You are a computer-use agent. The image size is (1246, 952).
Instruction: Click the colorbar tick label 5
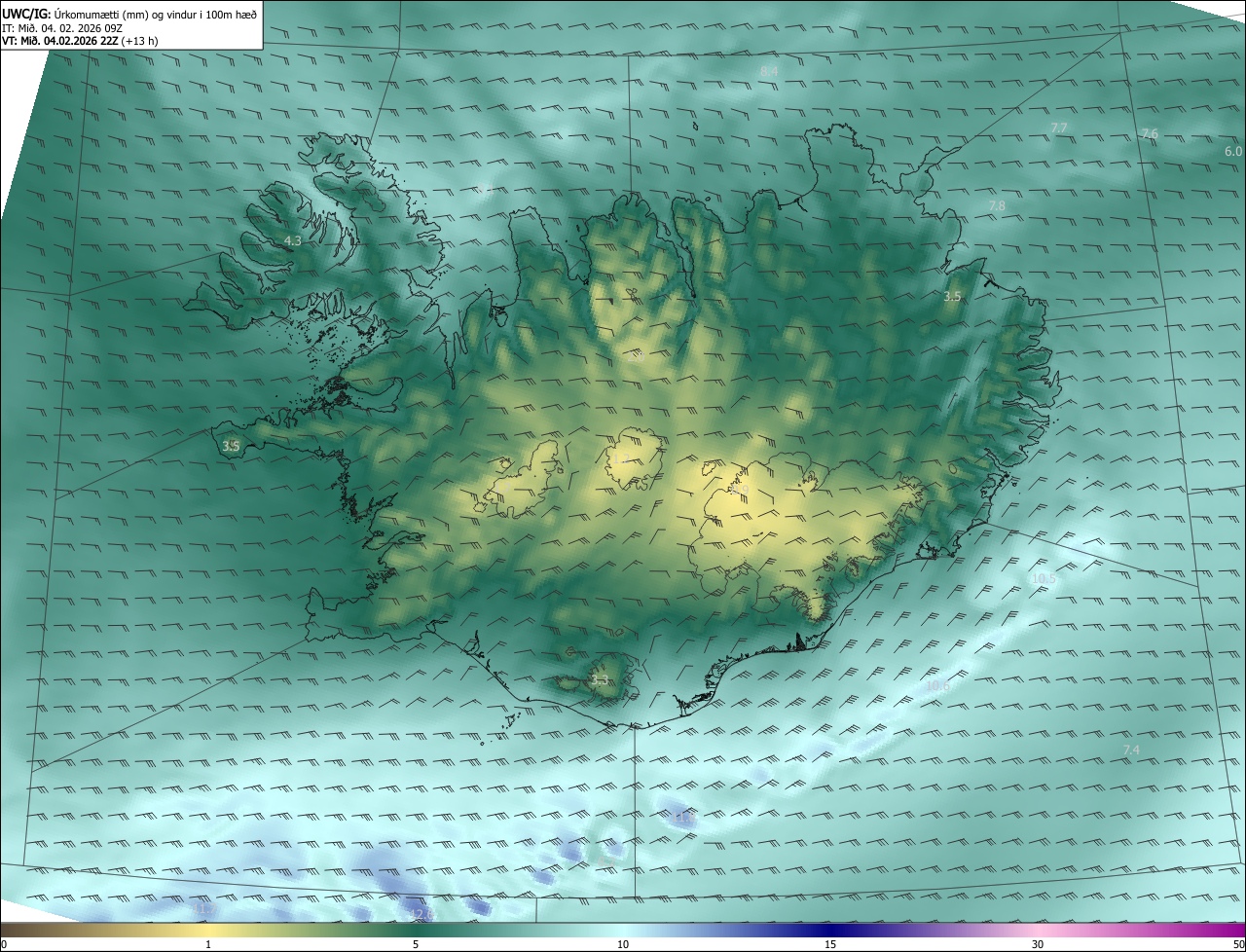click(416, 944)
